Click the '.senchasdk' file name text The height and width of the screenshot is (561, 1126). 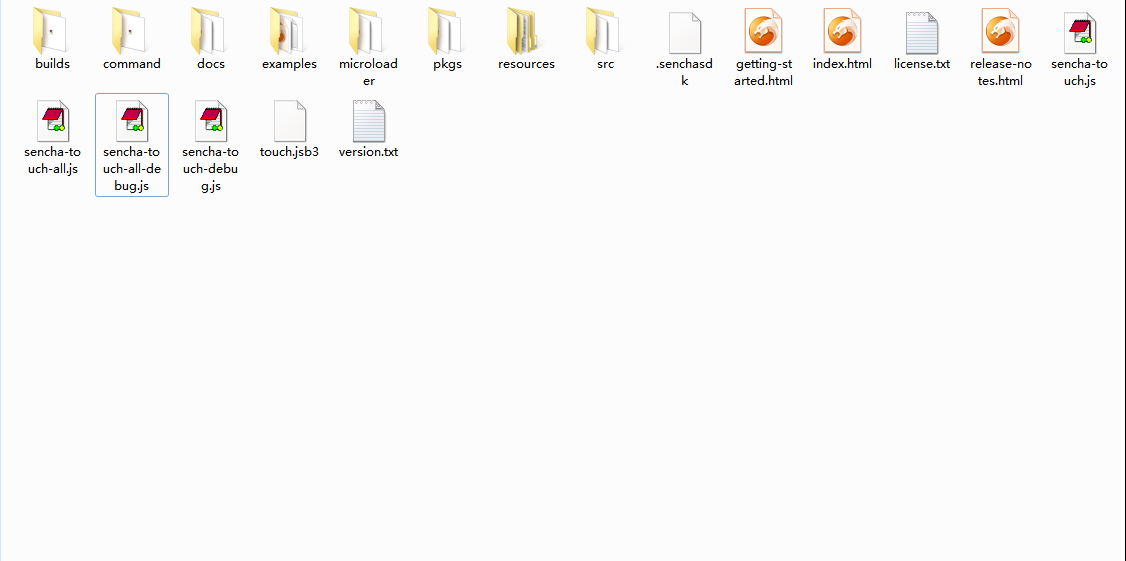(684, 73)
